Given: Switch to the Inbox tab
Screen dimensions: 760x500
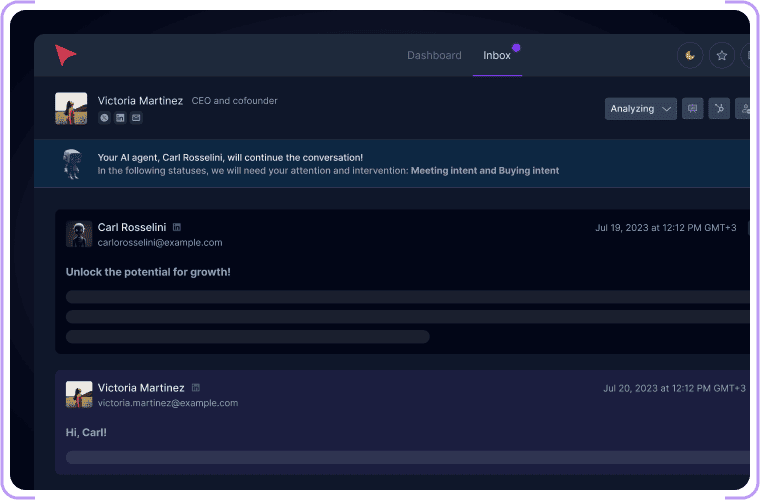Looking at the screenshot, I should click(x=497, y=55).
